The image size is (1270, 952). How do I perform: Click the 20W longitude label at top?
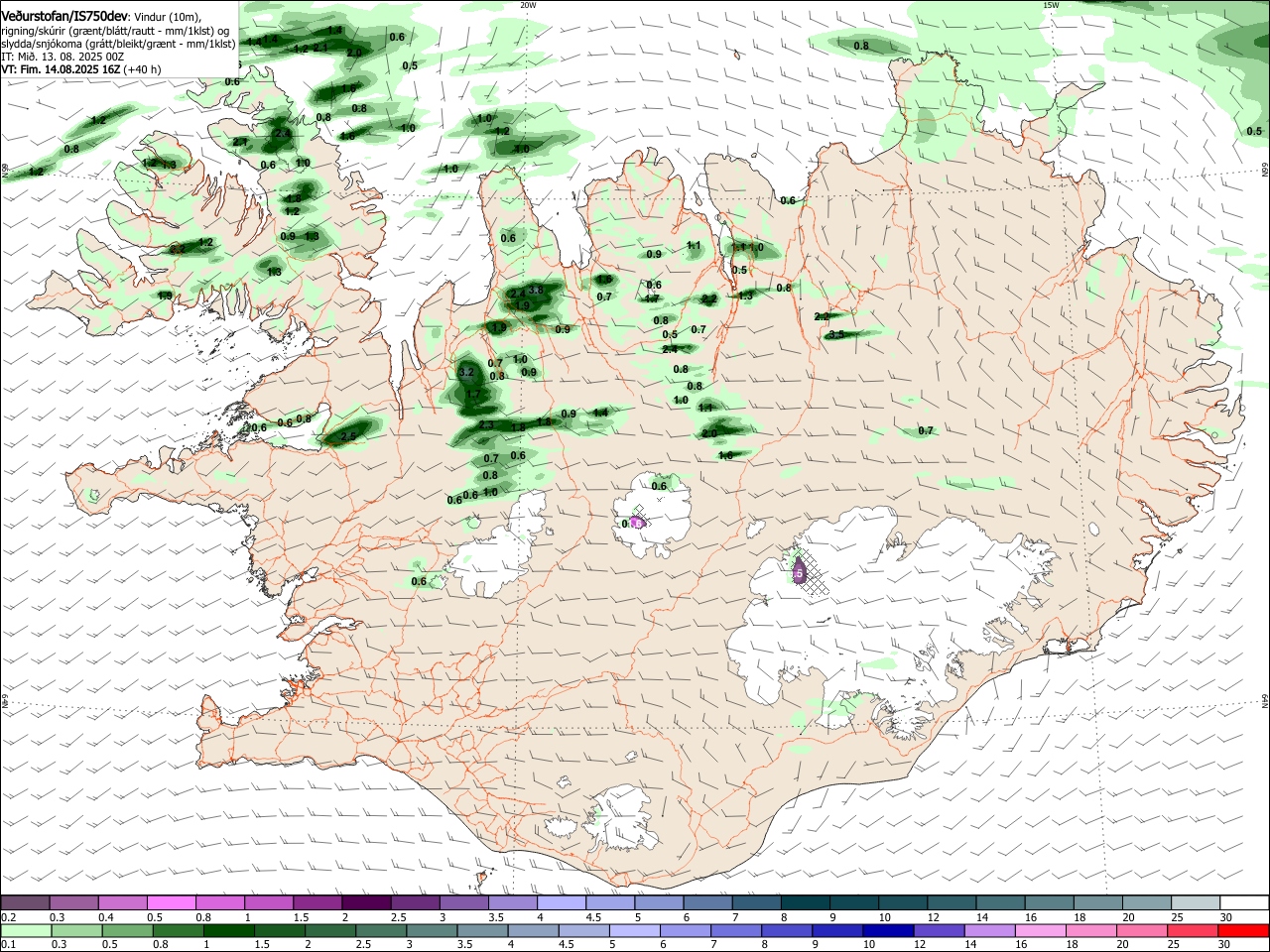(x=528, y=5)
